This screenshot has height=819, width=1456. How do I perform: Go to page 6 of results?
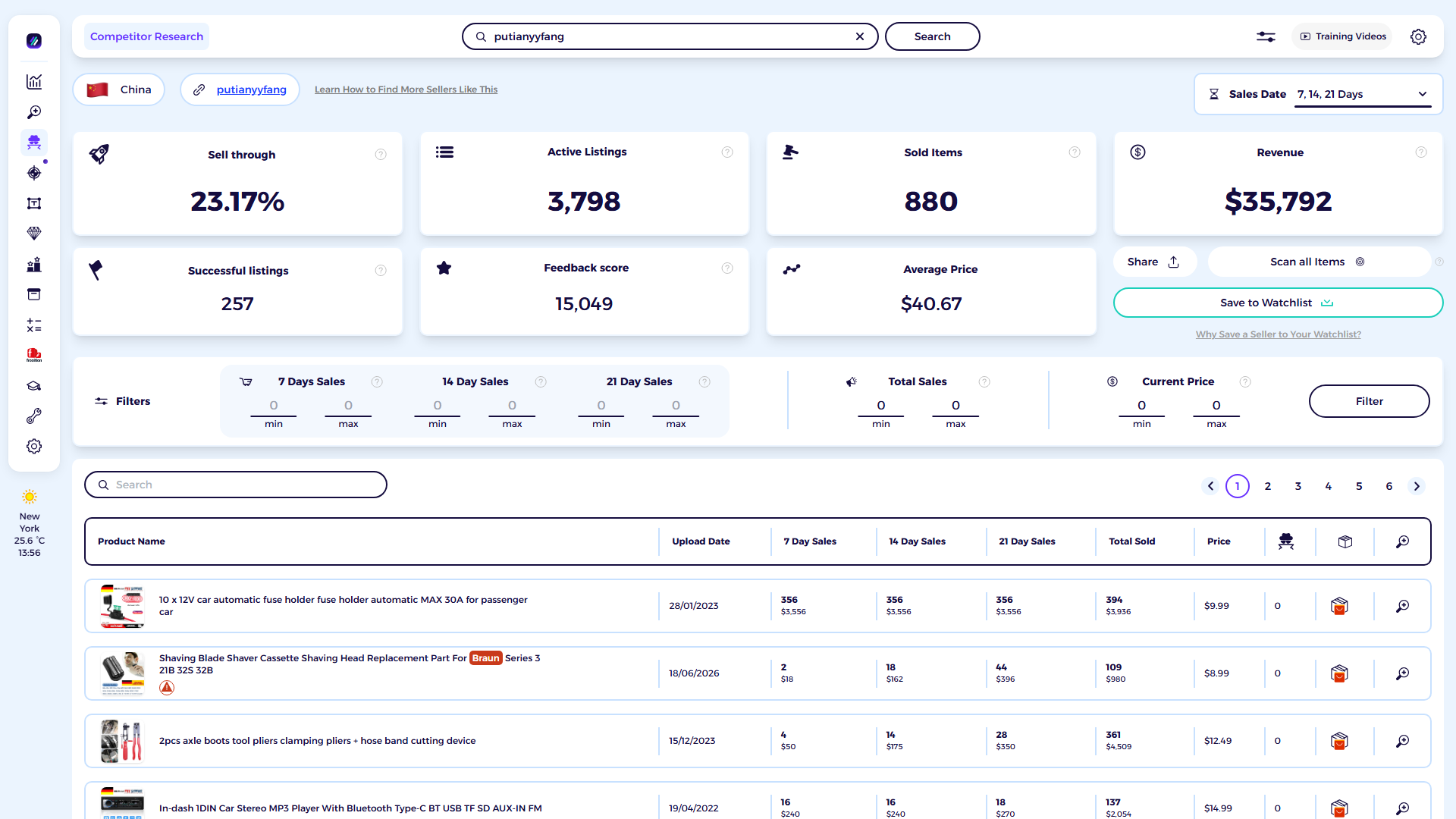click(x=1389, y=486)
